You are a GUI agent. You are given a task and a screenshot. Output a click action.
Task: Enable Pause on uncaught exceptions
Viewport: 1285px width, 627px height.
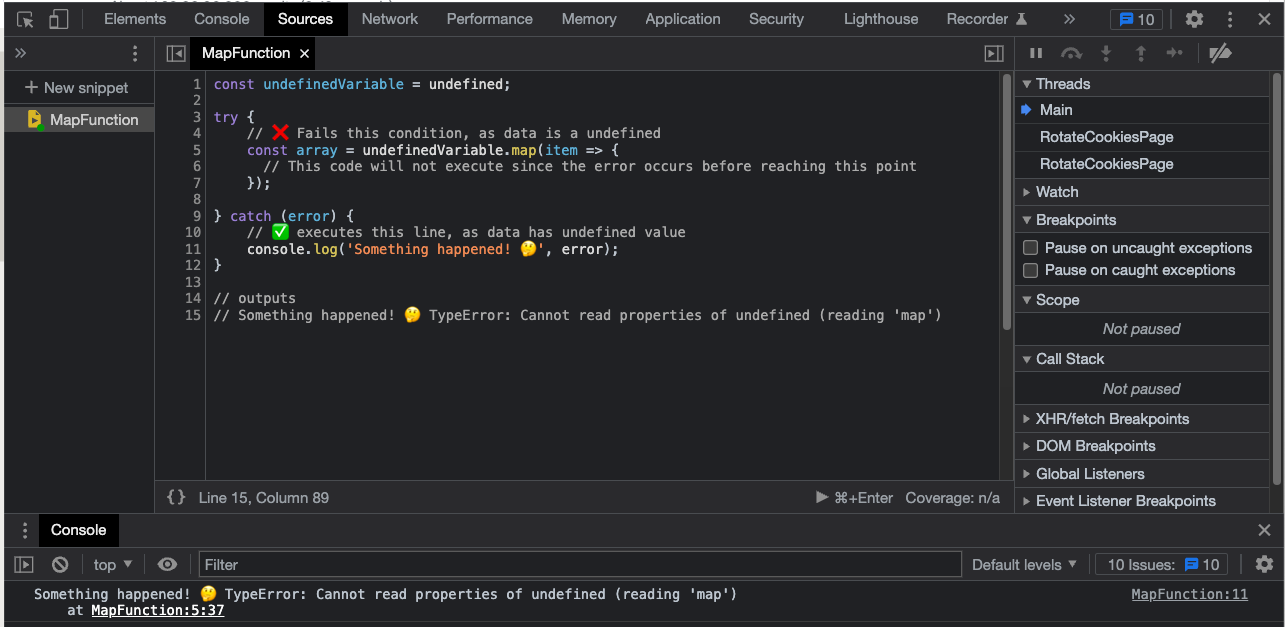pyautogui.click(x=1031, y=248)
